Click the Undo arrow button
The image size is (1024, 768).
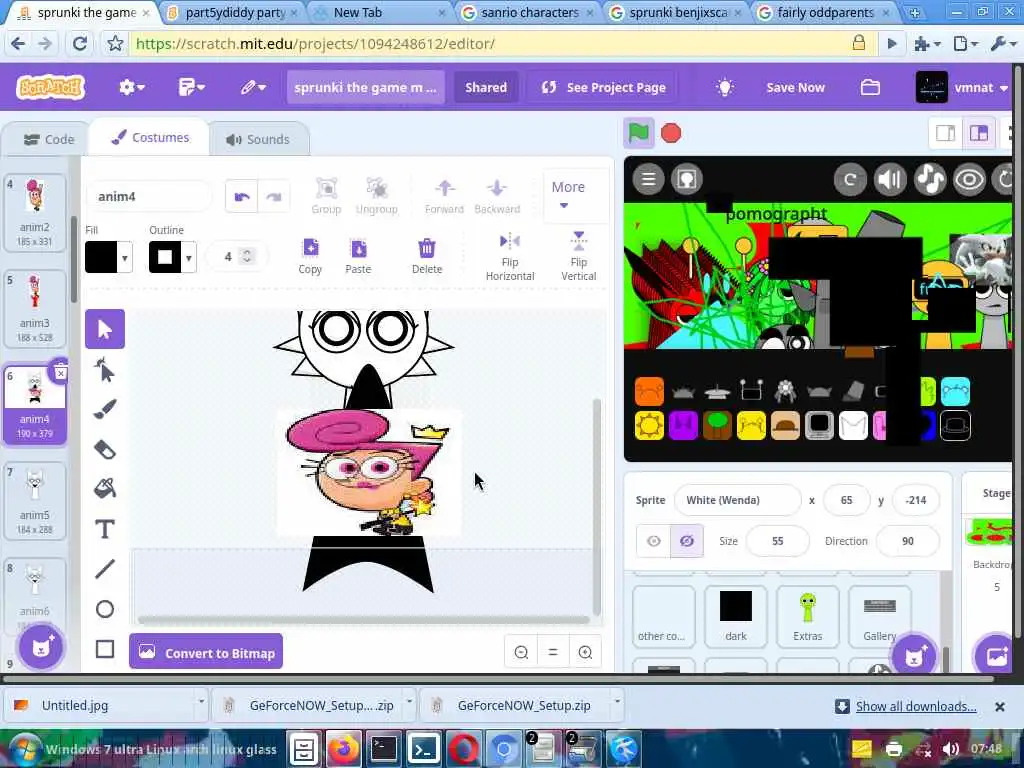[242, 197]
